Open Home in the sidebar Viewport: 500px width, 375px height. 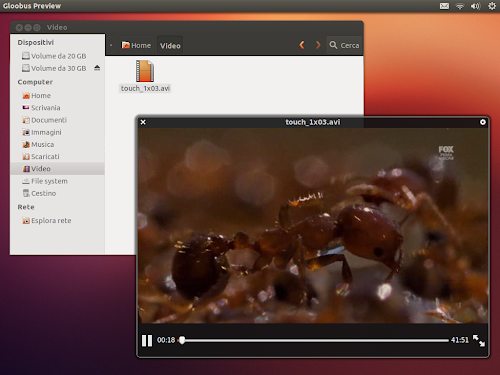57,96
